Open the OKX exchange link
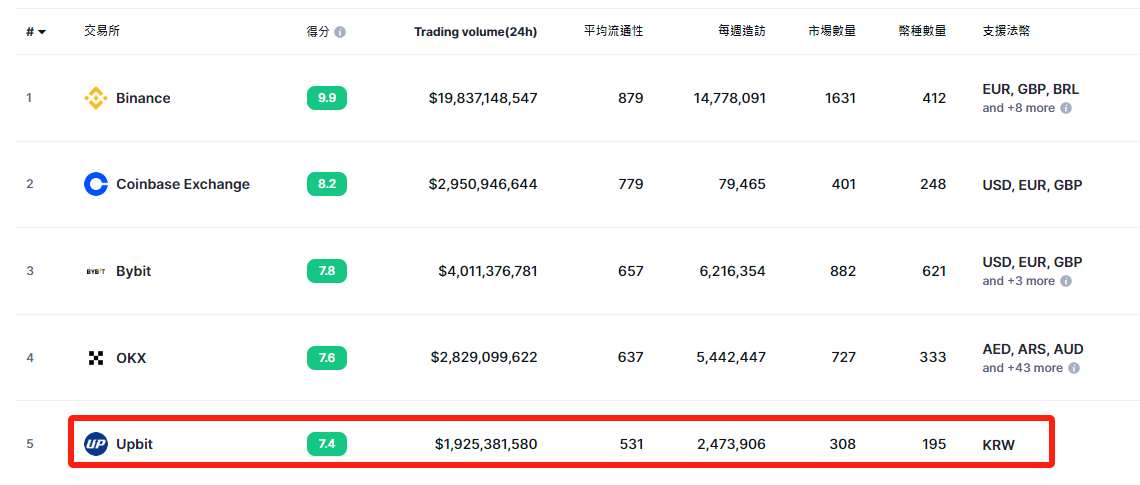This screenshot has height=485, width=1140. [x=131, y=358]
